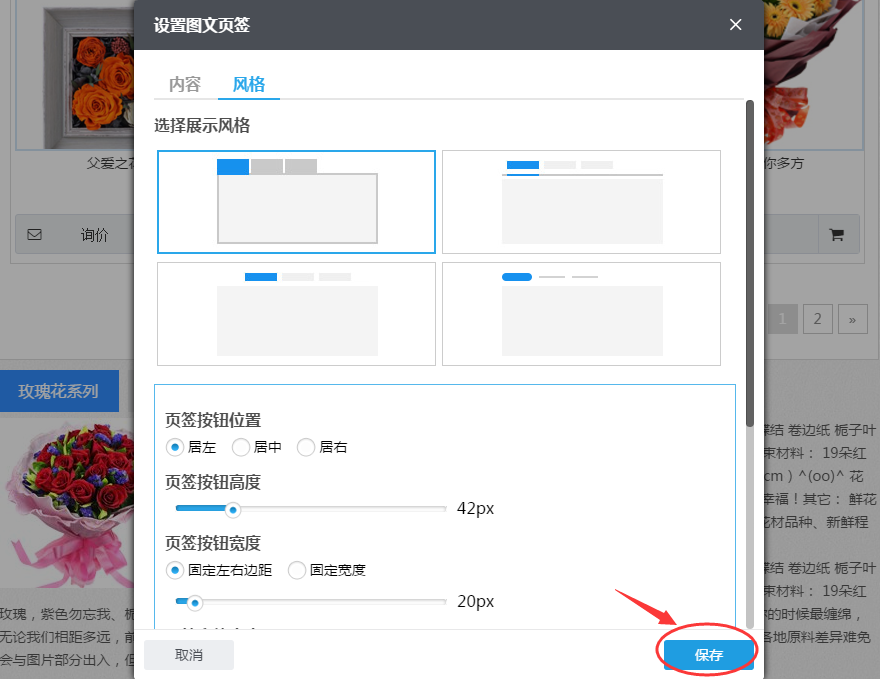Switch to the 内容 tab
880x679 pixels.
(x=184, y=85)
